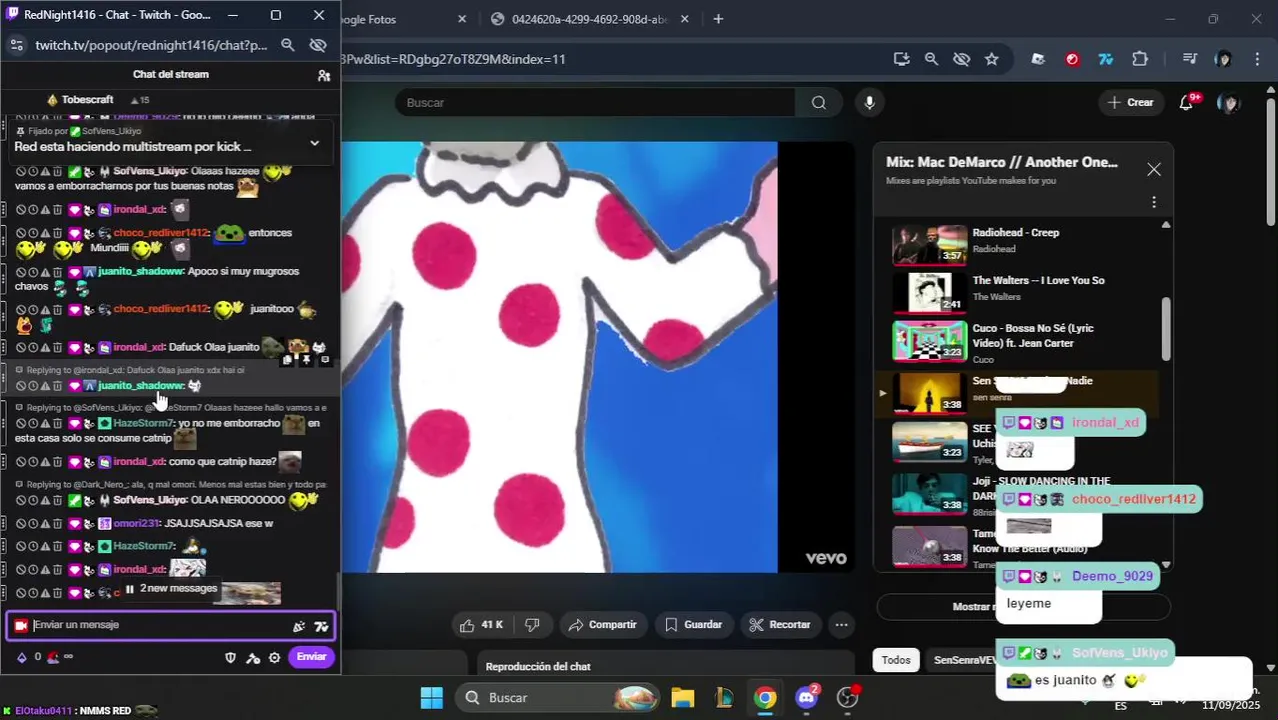Open the Crear create menu
1278x720 pixels.
1131,102
